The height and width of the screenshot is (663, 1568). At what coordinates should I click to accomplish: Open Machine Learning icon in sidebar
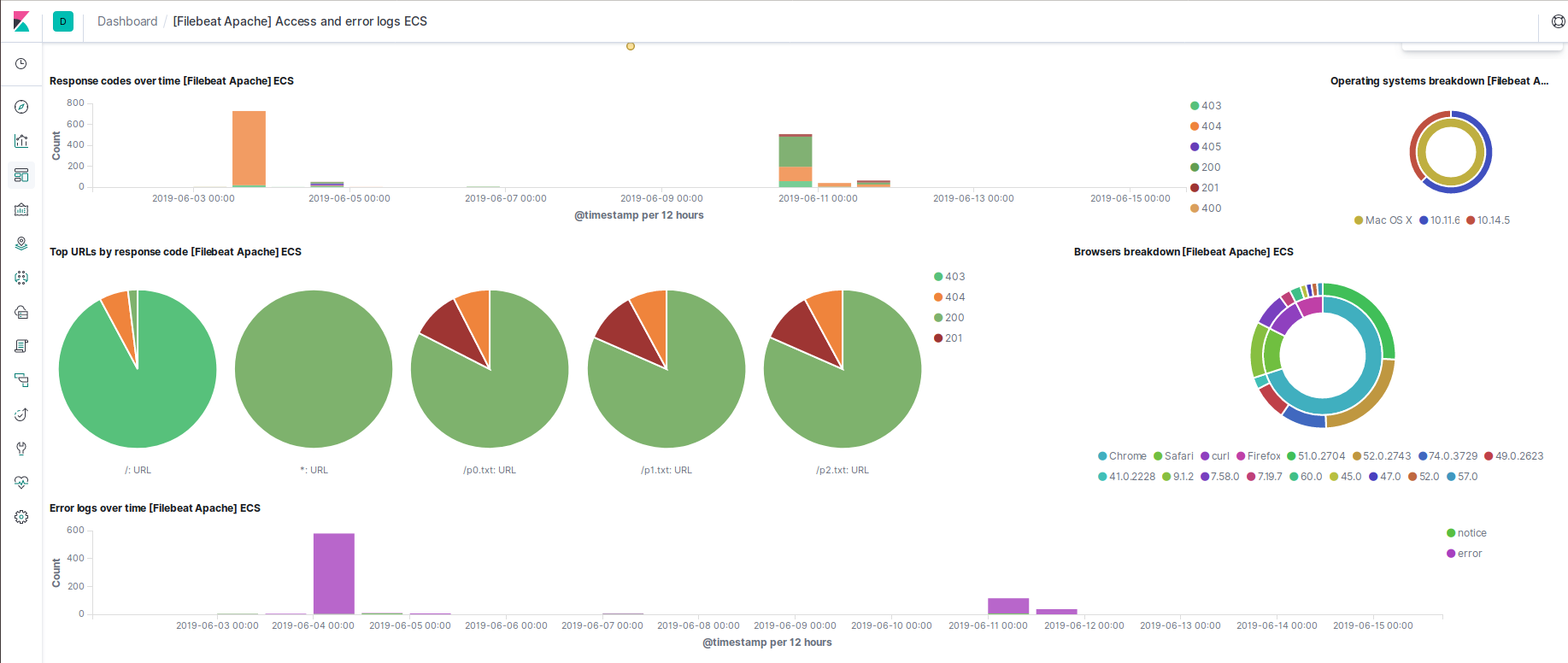click(x=21, y=278)
